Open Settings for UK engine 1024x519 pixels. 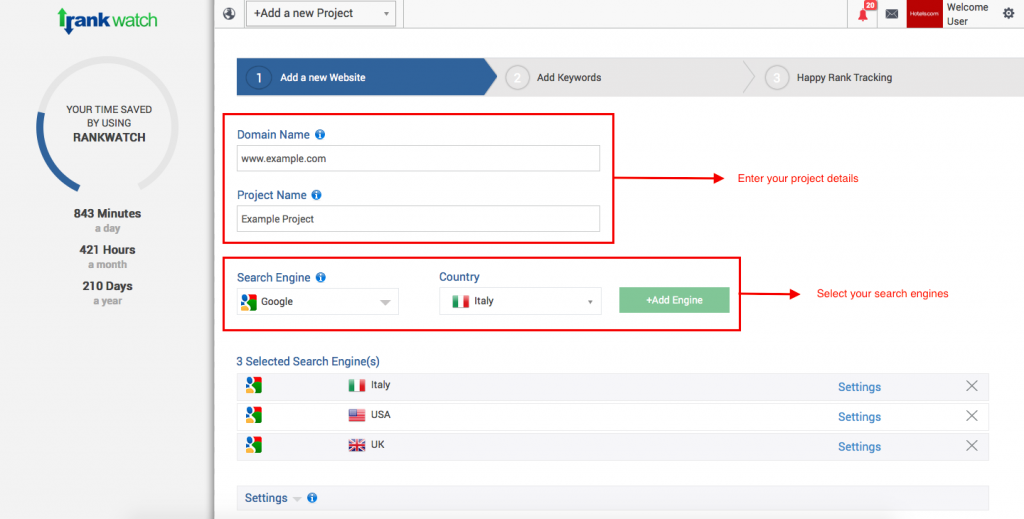859,447
